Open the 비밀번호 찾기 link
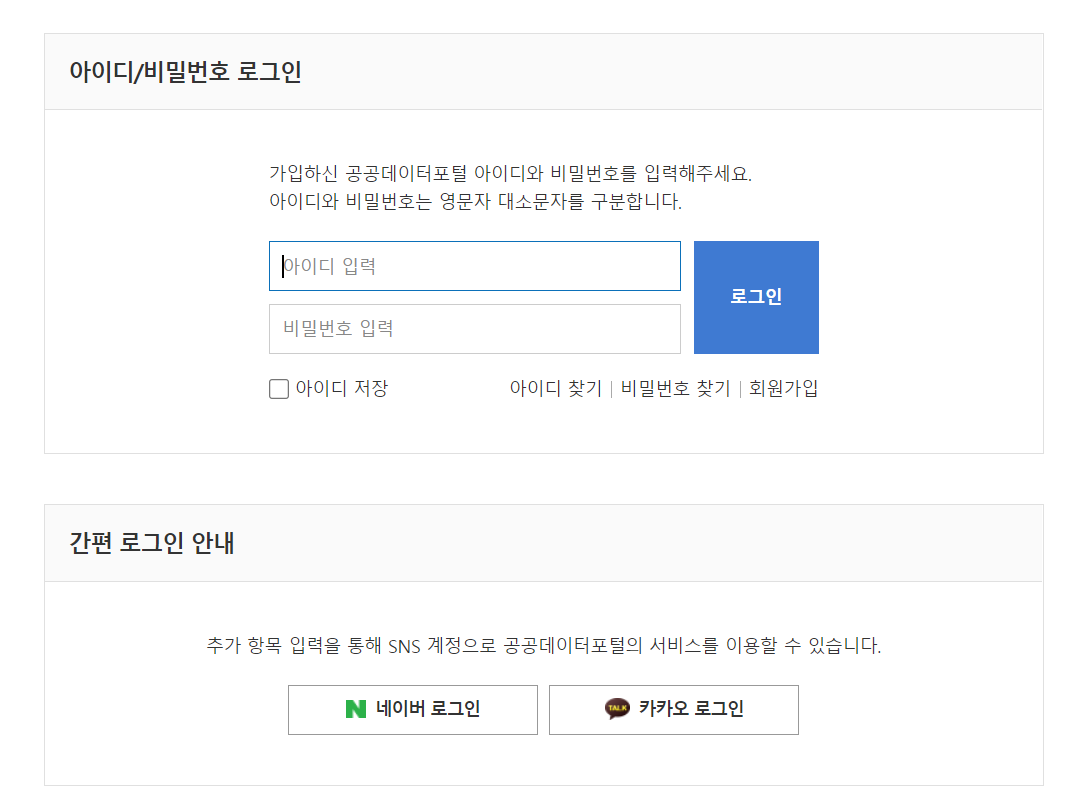Image resolution: width=1070 pixels, height=809 pixels. 675,389
